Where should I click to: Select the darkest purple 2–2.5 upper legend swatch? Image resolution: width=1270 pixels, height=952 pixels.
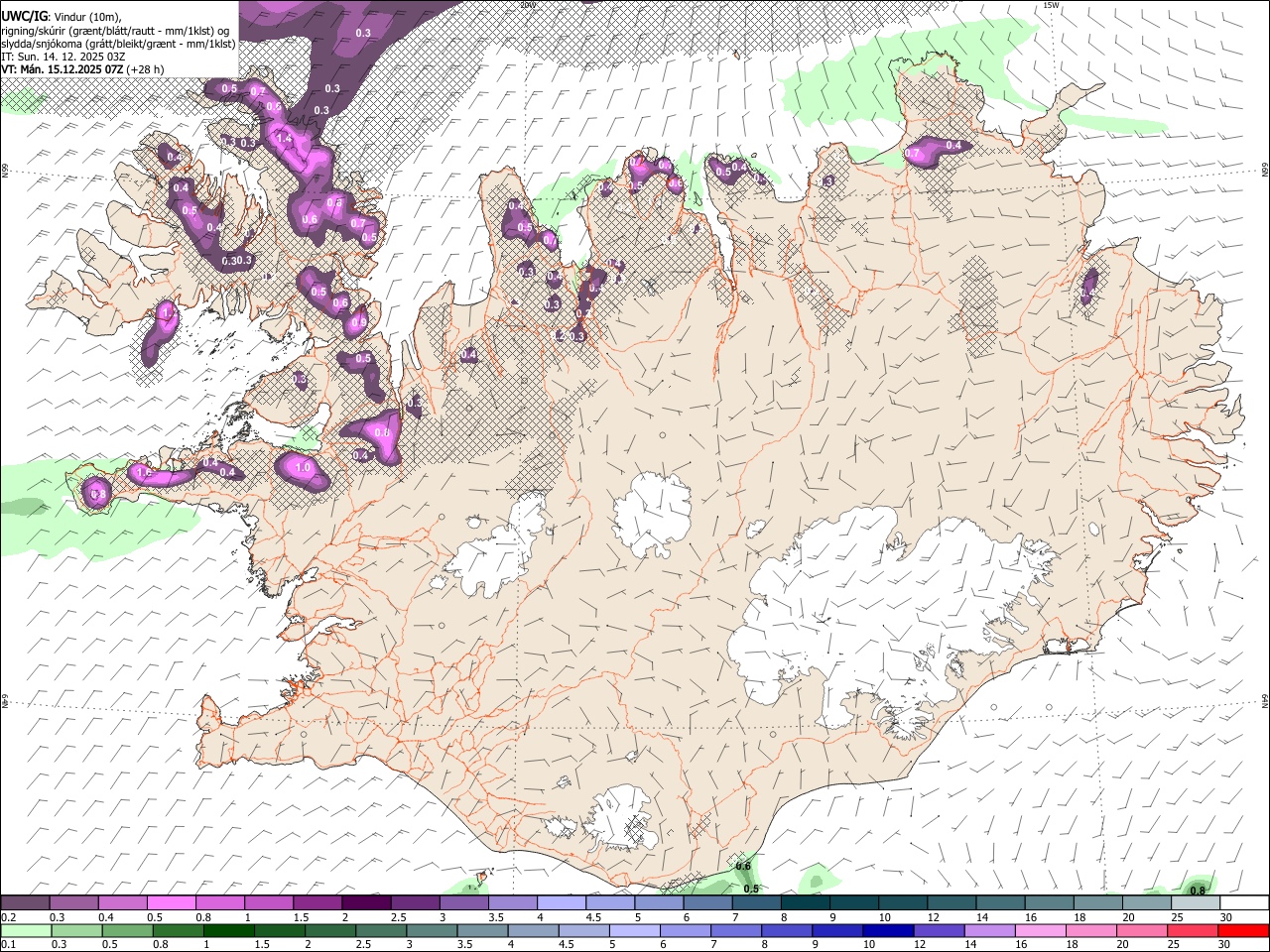coord(366,903)
